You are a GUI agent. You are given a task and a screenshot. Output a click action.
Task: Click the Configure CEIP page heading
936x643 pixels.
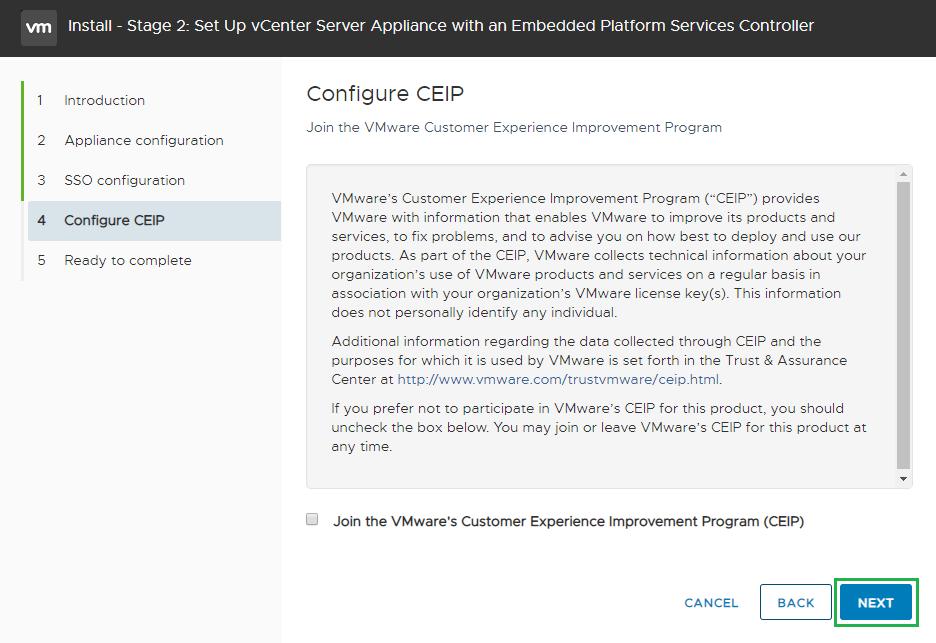click(x=385, y=94)
